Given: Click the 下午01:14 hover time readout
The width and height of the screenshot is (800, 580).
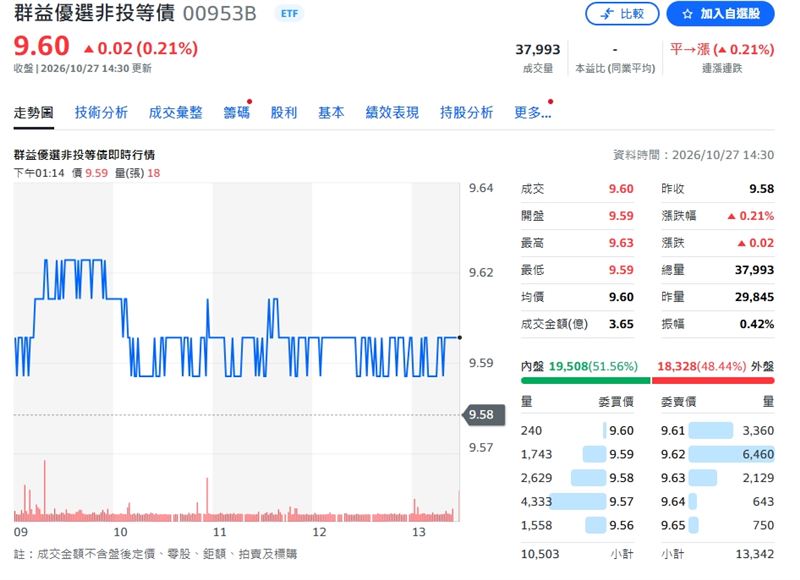Looking at the screenshot, I should tap(39, 173).
